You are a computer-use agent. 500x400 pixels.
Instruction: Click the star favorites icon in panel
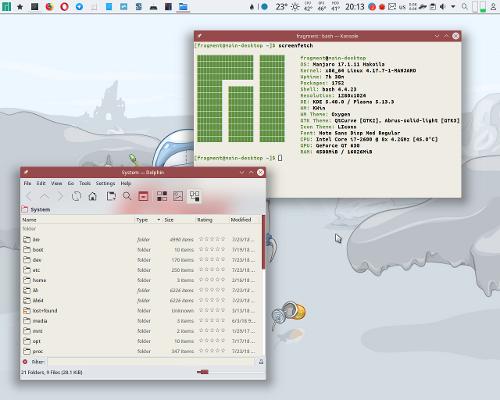(20, 7)
